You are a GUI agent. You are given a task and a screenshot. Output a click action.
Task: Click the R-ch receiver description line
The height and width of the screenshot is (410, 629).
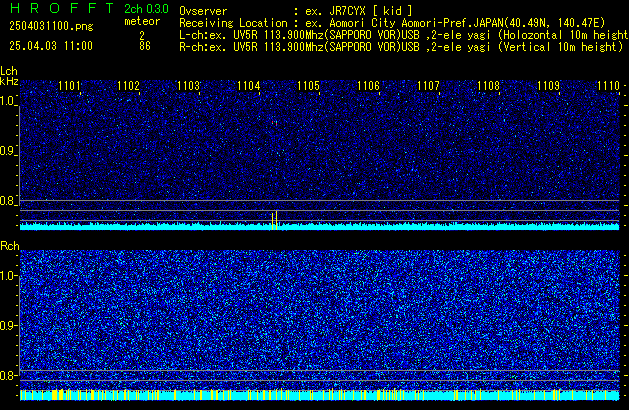401,47
